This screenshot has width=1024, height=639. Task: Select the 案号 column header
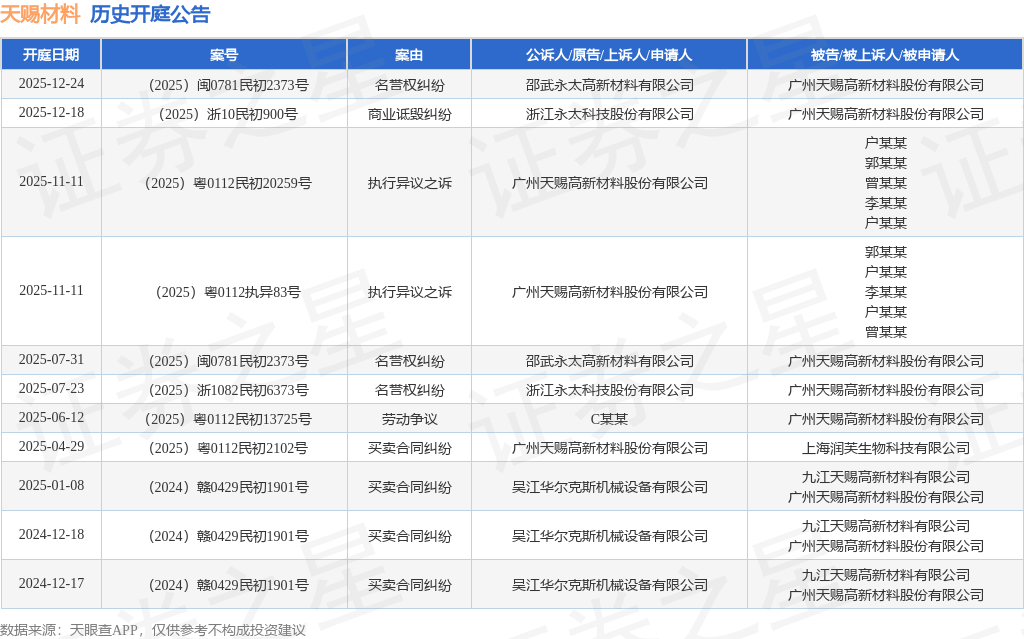pyautogui.click(x=224, y=55)
